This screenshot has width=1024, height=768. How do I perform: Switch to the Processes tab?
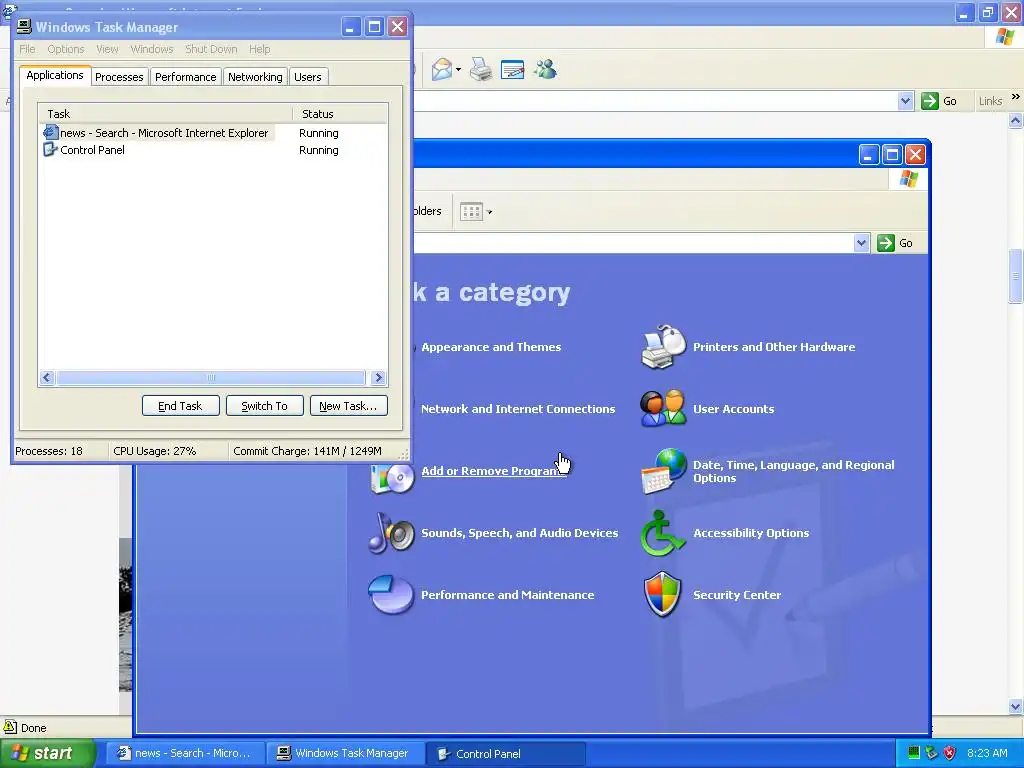tap(119, 77)
